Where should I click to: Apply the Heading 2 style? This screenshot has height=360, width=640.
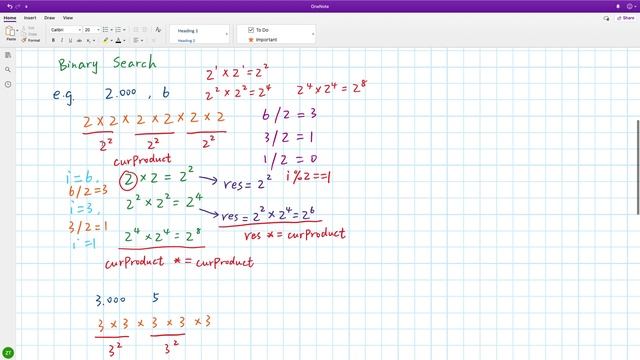pyautogui.click(x=186, y=40)
